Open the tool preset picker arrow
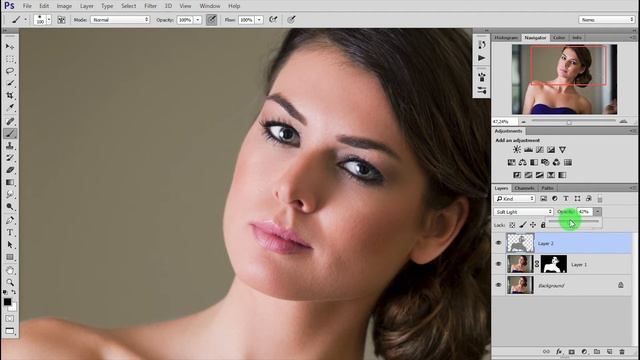 click(26, 20)
